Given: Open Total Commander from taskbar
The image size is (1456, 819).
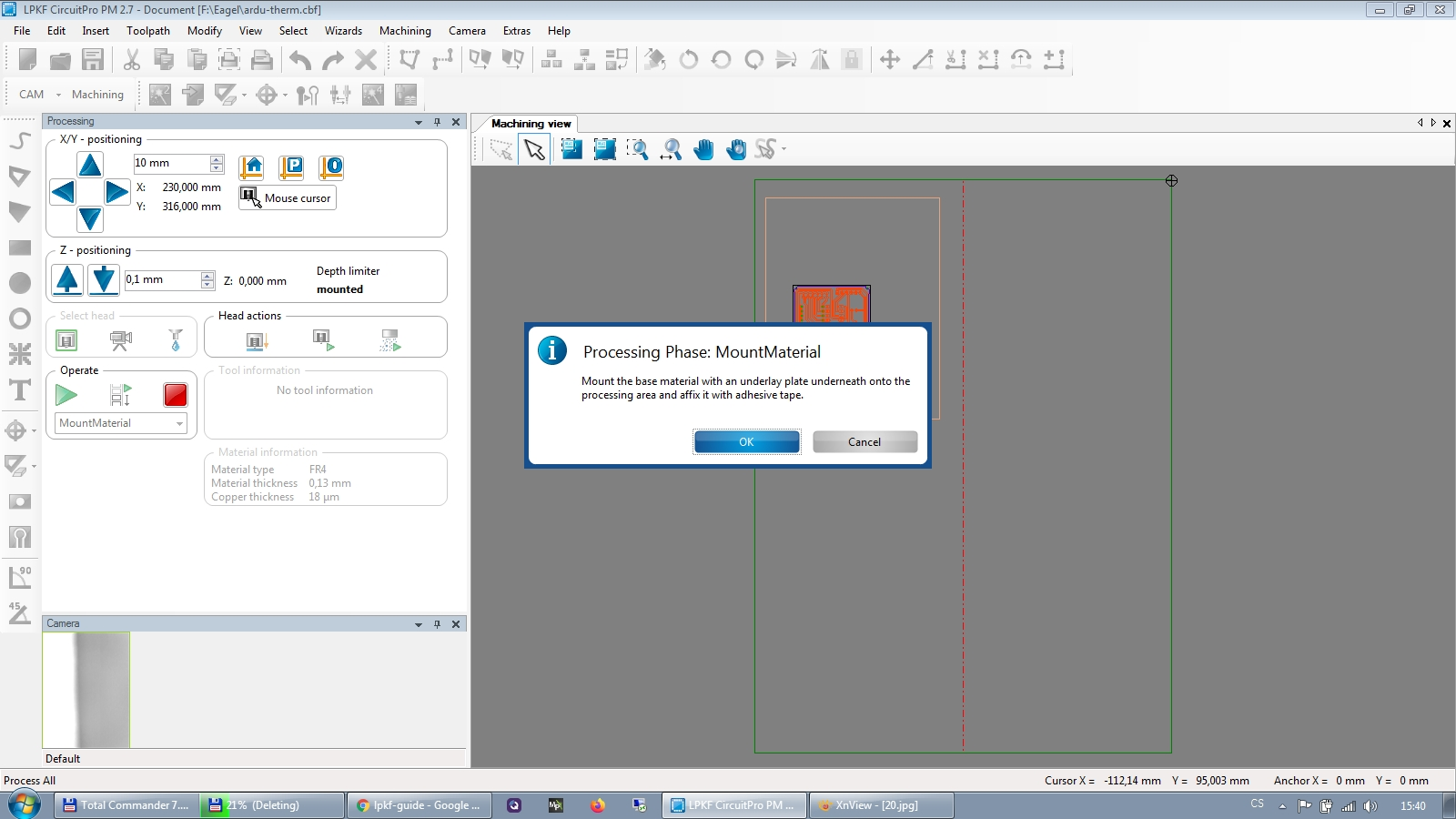Looking at the screenshot, I should point(126,805).
